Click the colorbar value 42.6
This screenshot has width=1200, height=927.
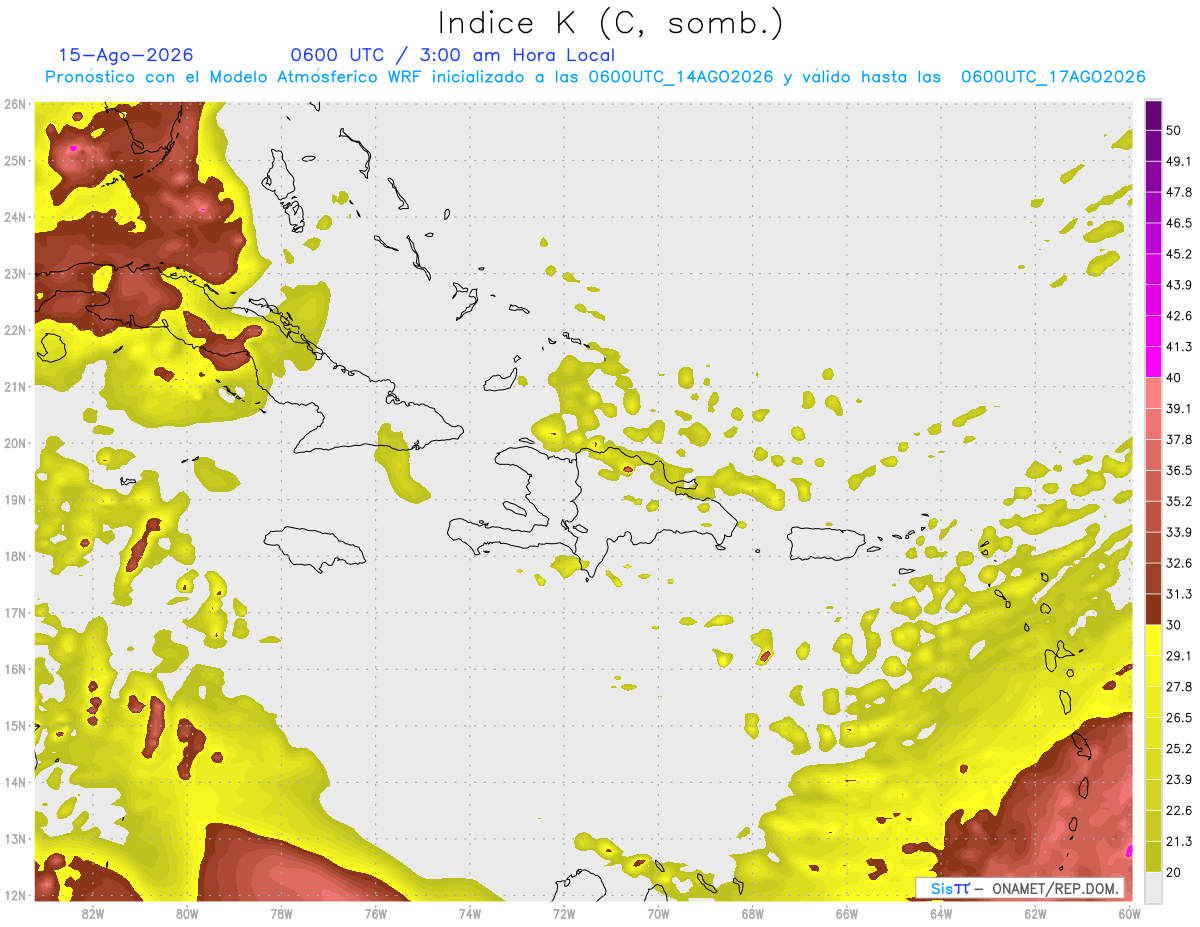tap(1179, 316)
